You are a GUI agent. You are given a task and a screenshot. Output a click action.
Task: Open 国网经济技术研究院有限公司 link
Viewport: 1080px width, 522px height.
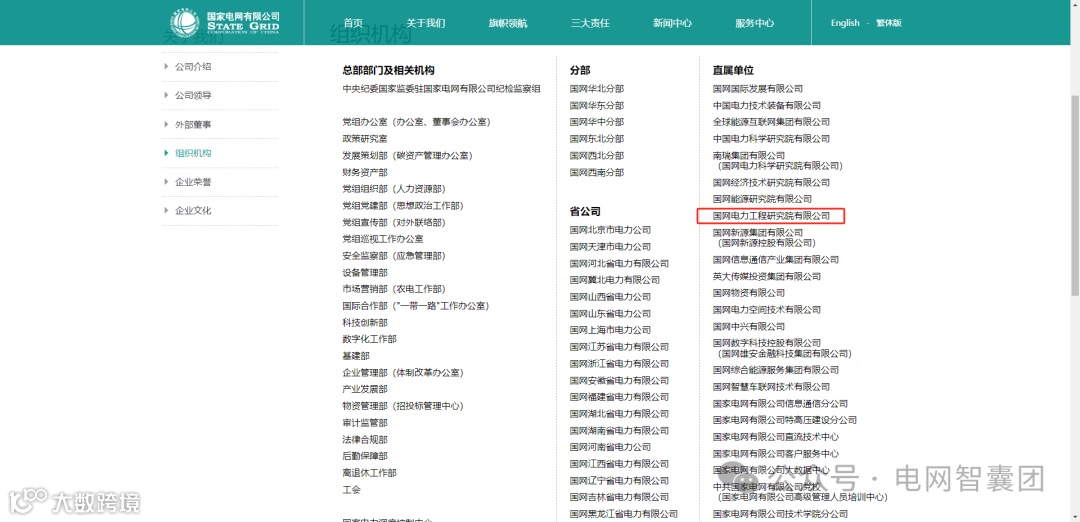click(x=771, y=182)
